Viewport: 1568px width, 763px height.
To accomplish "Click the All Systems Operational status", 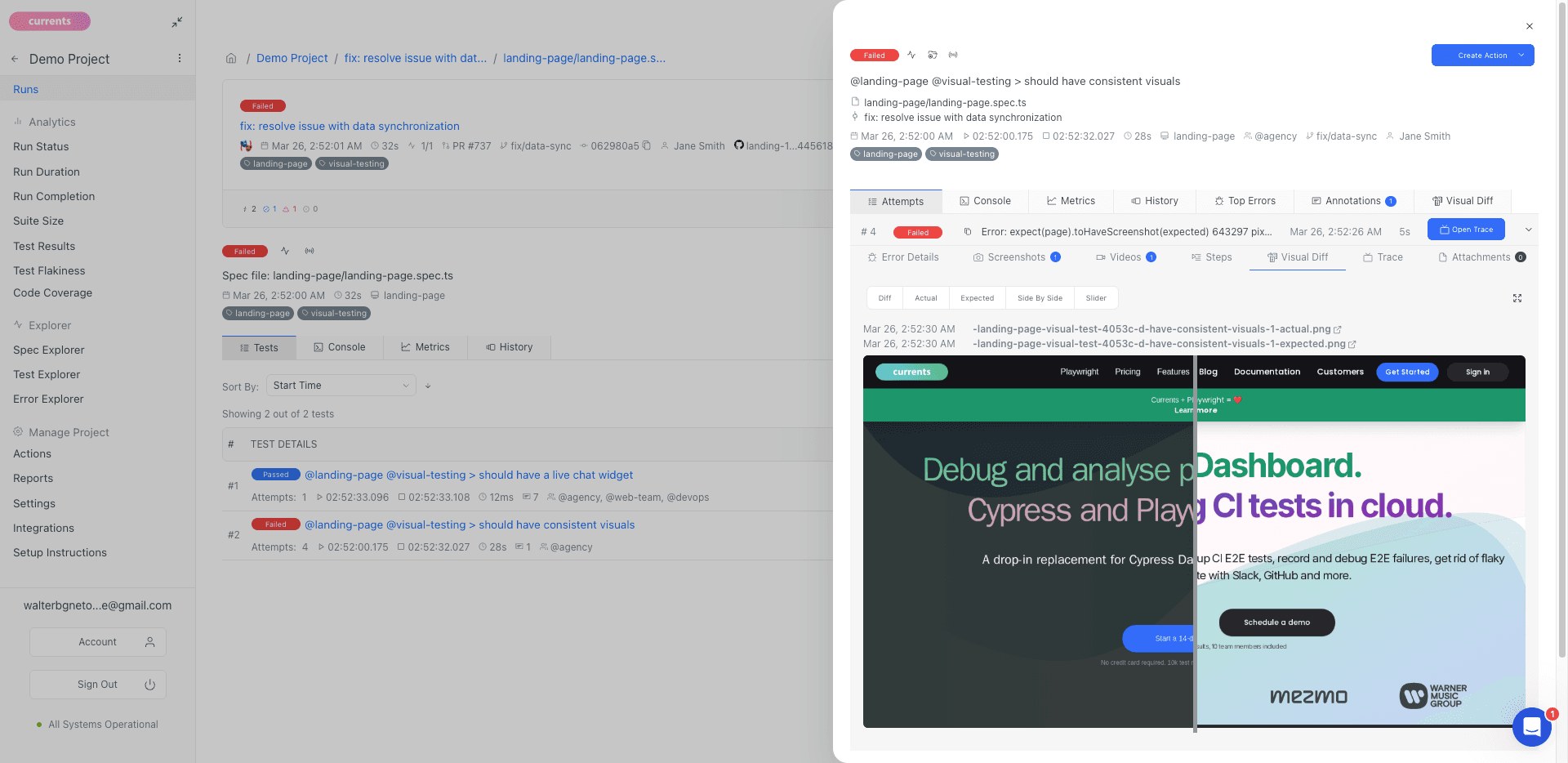I will (97, 725).
